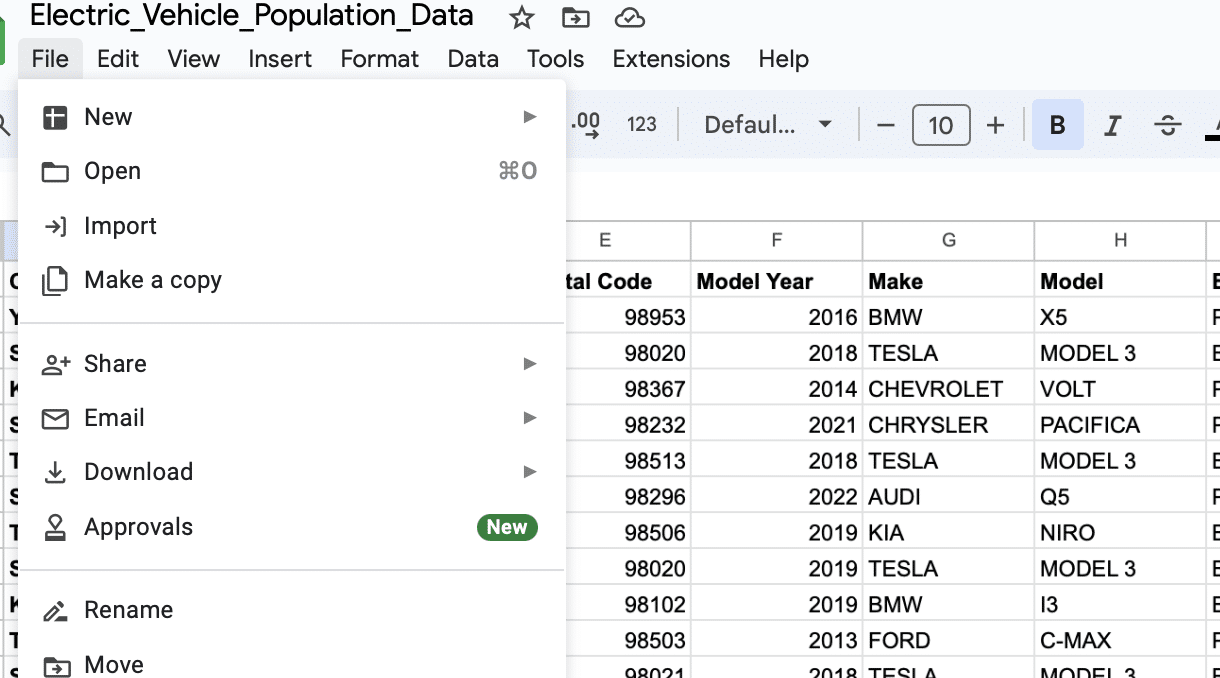Increase decimal places button
The height and width of the screenshot is (678, 1220).
tap(585, 125)
